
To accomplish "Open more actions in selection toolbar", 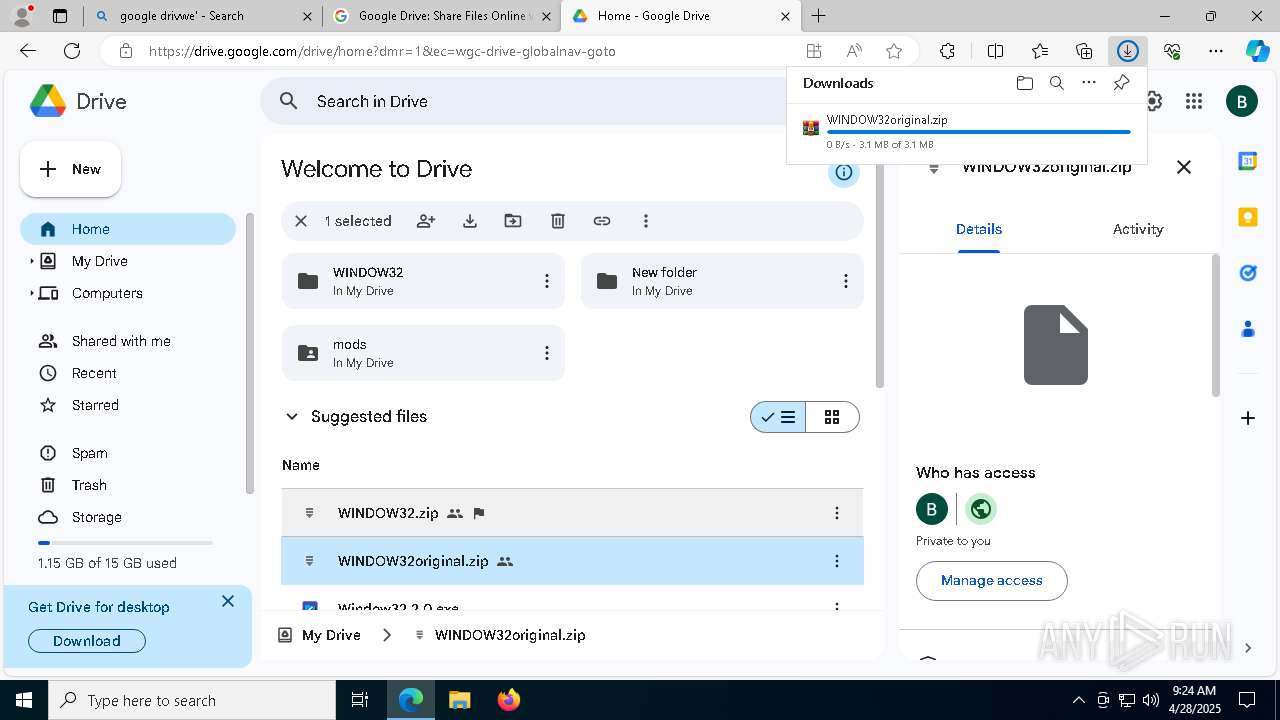I will click(x=646, y=221).
